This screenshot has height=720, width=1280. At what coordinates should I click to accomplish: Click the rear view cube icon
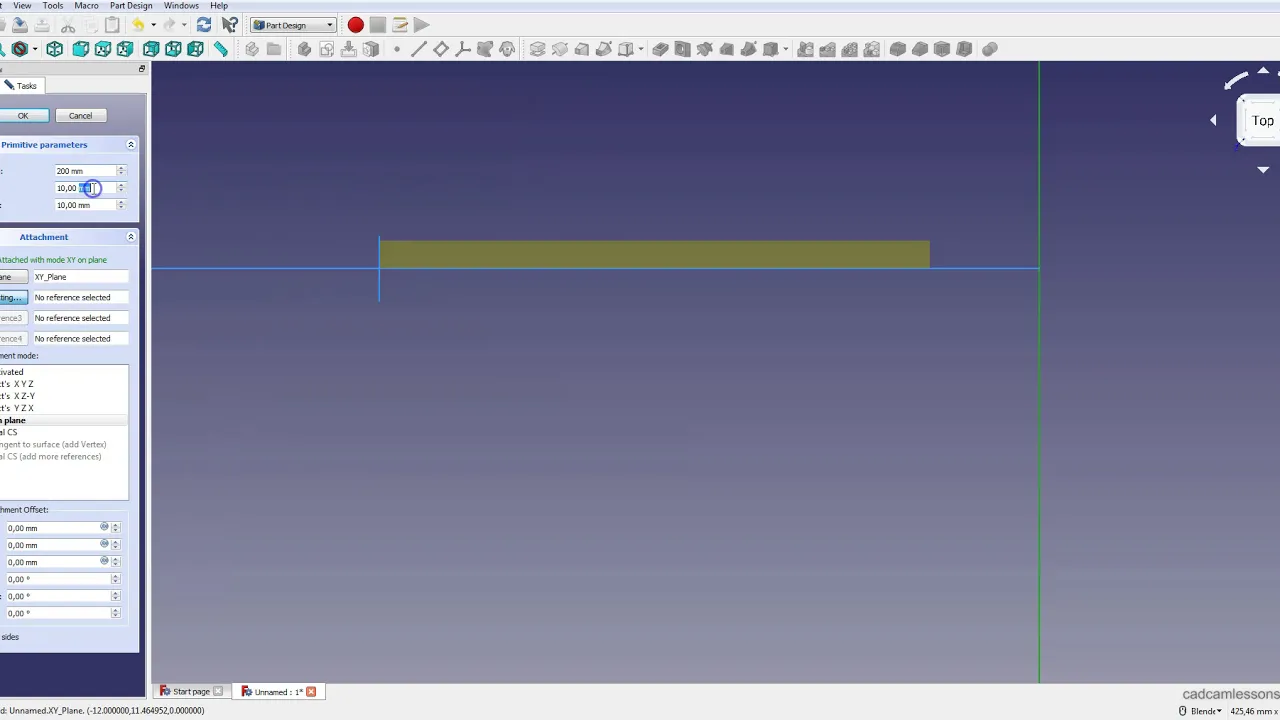click(151, 49)
